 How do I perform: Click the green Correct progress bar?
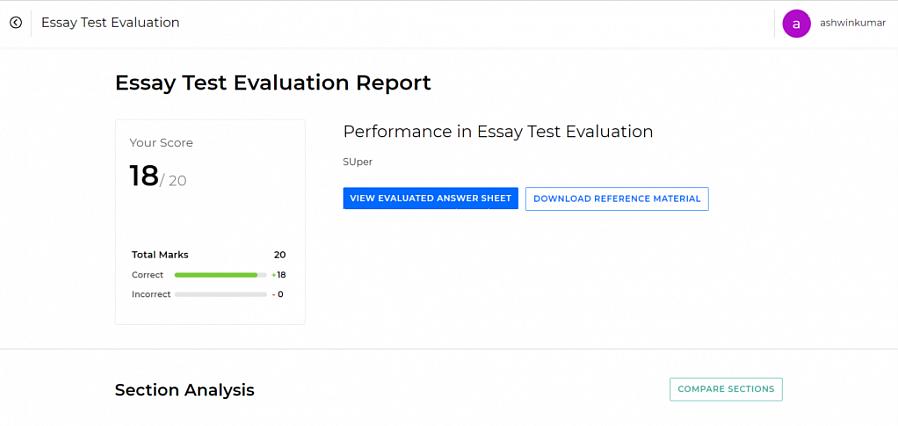pos(216,274)
